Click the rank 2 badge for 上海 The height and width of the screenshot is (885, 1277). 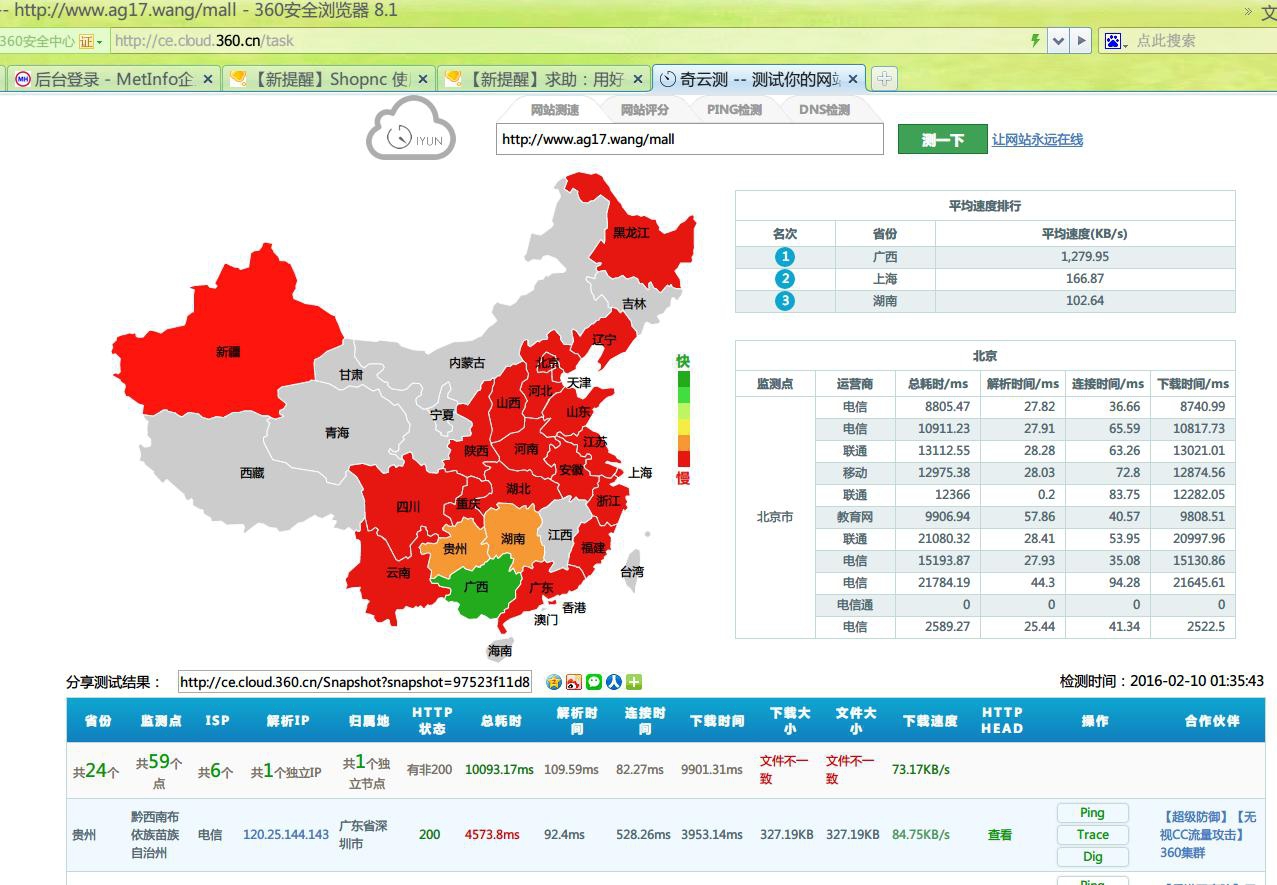(785, 279)
